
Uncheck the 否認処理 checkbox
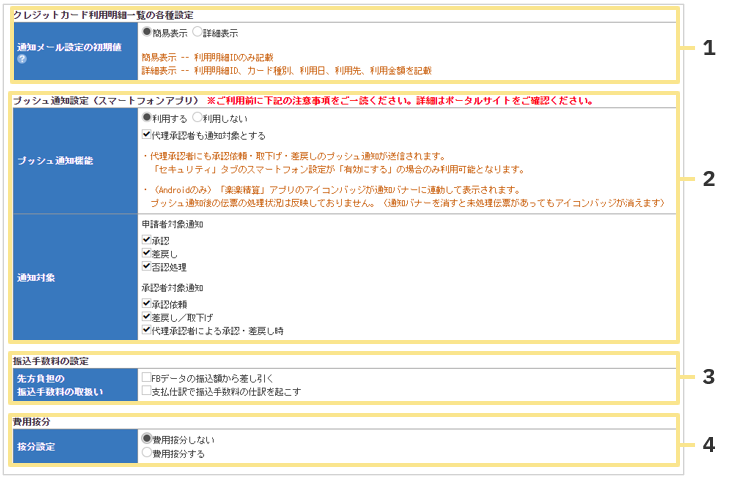pos(147,266)
